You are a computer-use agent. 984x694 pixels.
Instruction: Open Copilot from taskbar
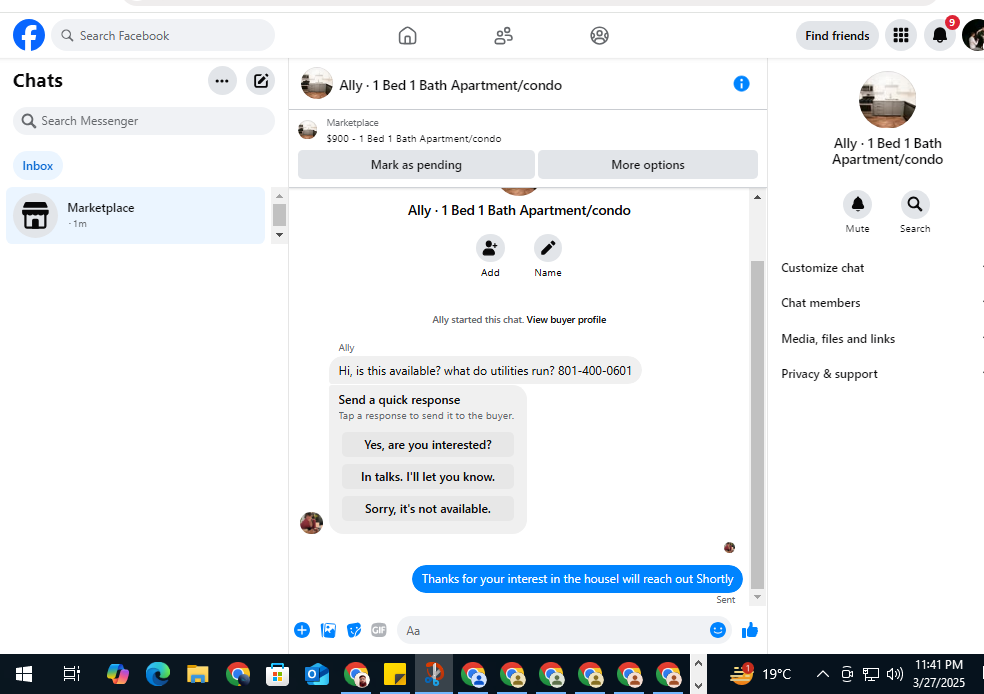[118, 675]
